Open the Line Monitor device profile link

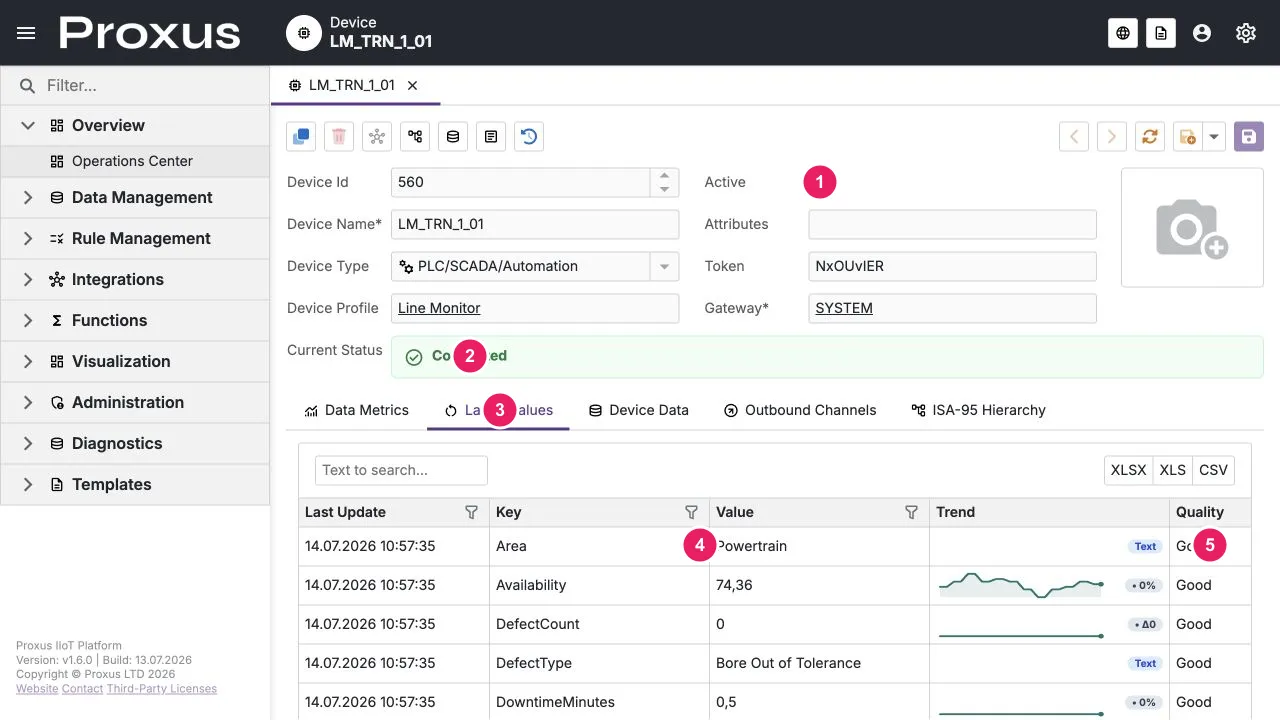pos(439,308)
